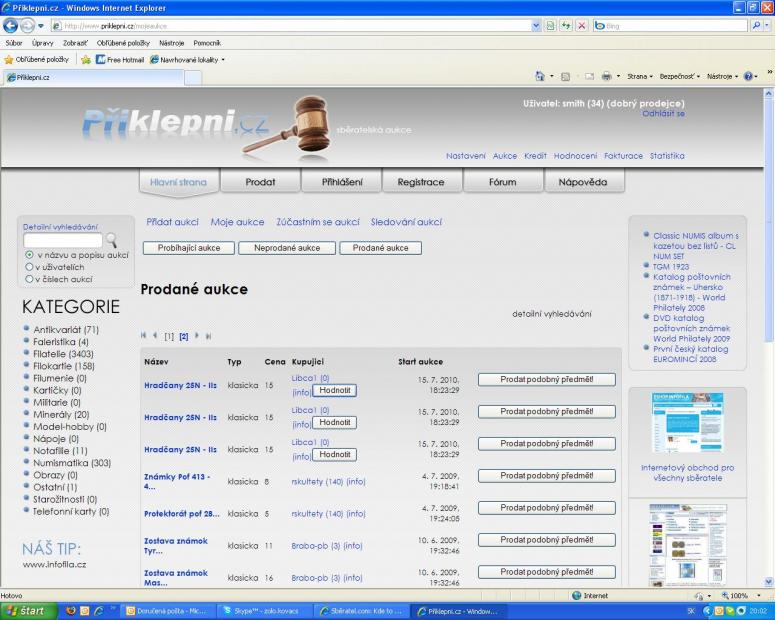Click the Compatibility view icon

[x=550, y=26]
